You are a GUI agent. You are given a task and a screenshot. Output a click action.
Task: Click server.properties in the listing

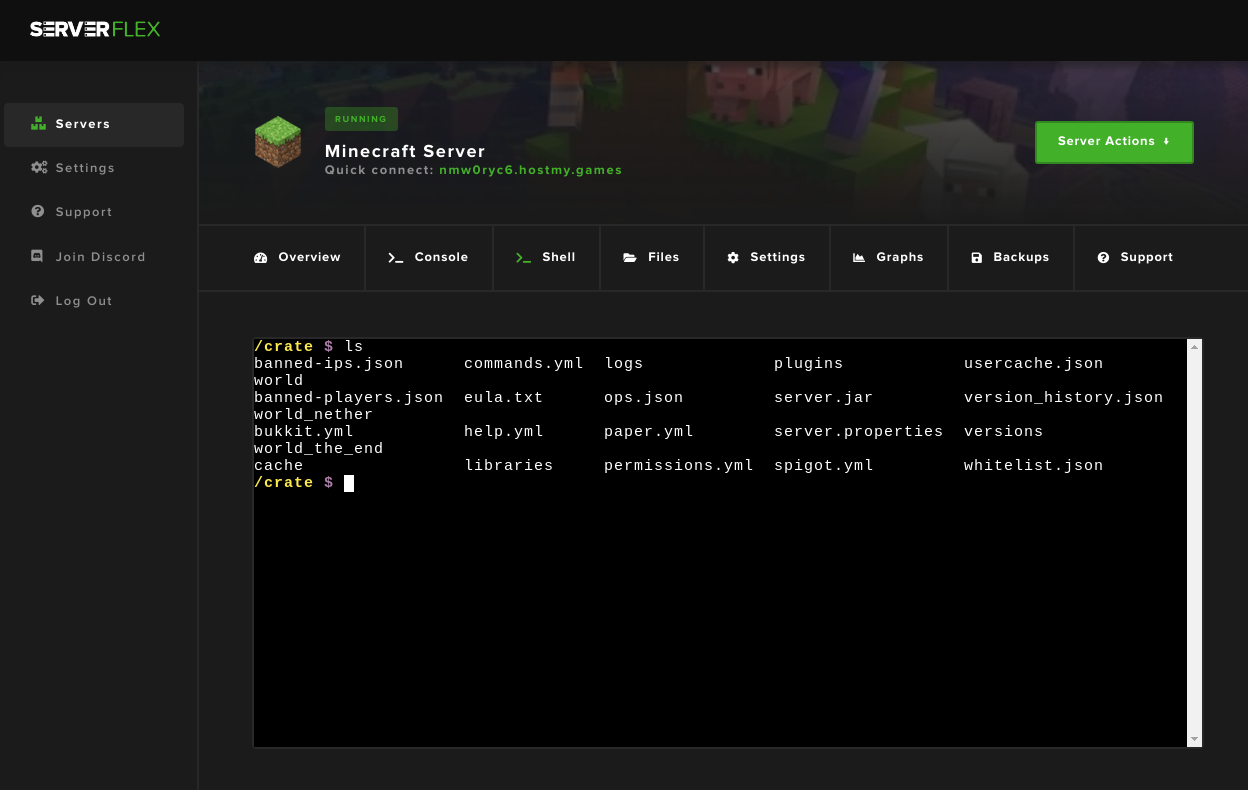pyautogui.click(x=859, y=432)
